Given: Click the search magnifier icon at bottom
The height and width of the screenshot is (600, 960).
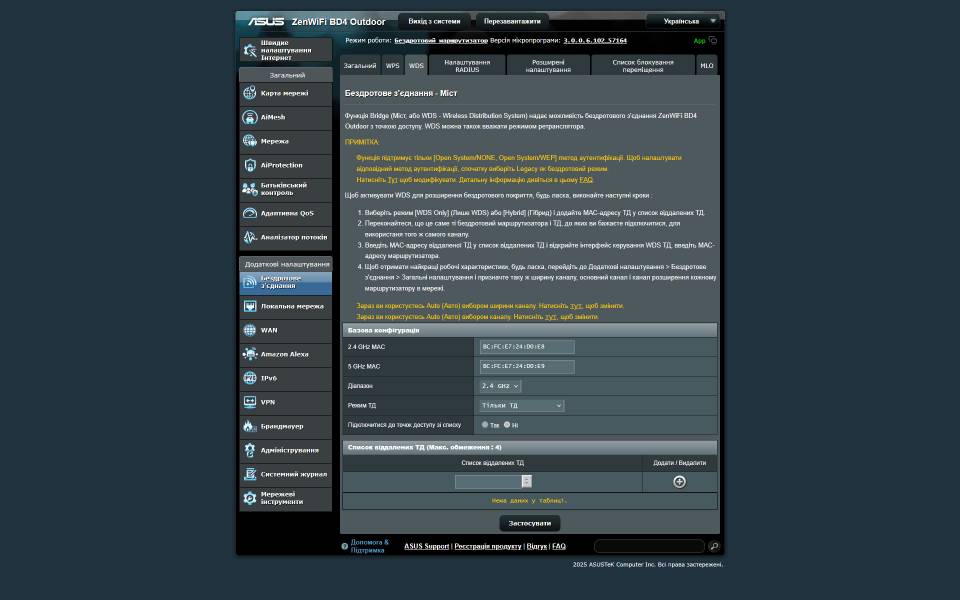Looking at the screenshot, I should tap(714, 547).
